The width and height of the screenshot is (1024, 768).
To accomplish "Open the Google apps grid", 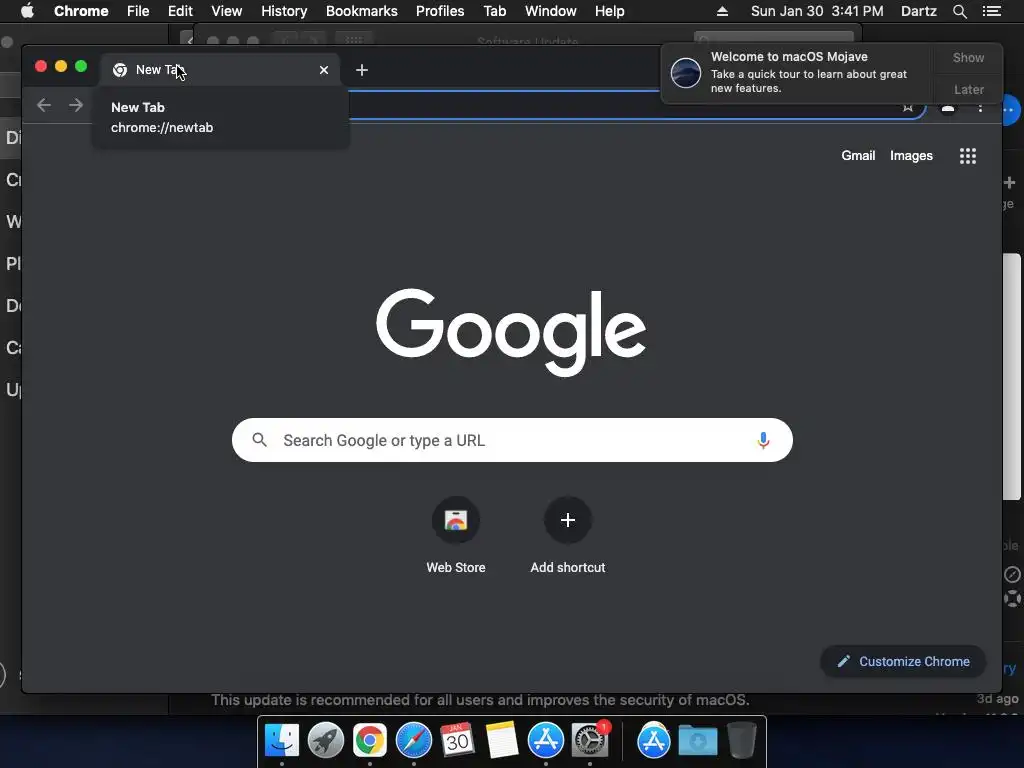I will tap(967, 156).
